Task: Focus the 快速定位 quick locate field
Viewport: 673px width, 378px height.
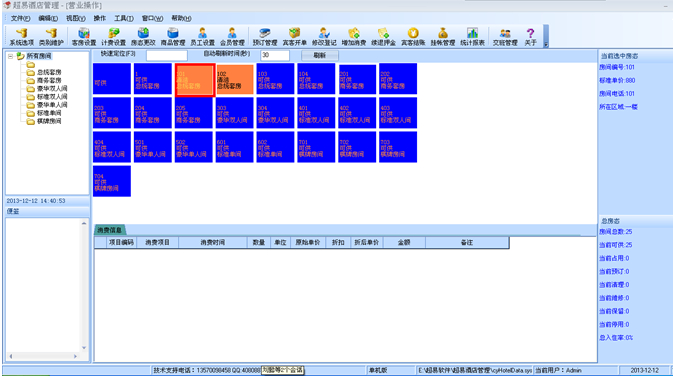Action: click(x=167, y=55)
